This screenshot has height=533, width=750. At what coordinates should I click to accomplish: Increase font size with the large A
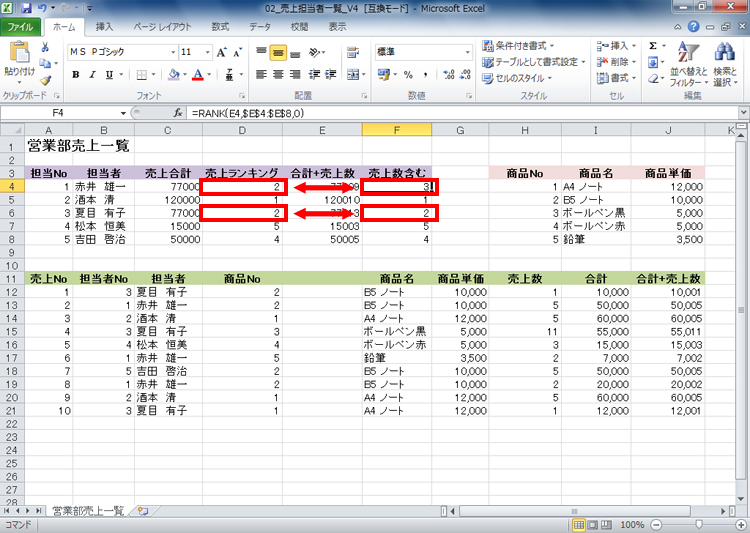[x=221, y=52]
